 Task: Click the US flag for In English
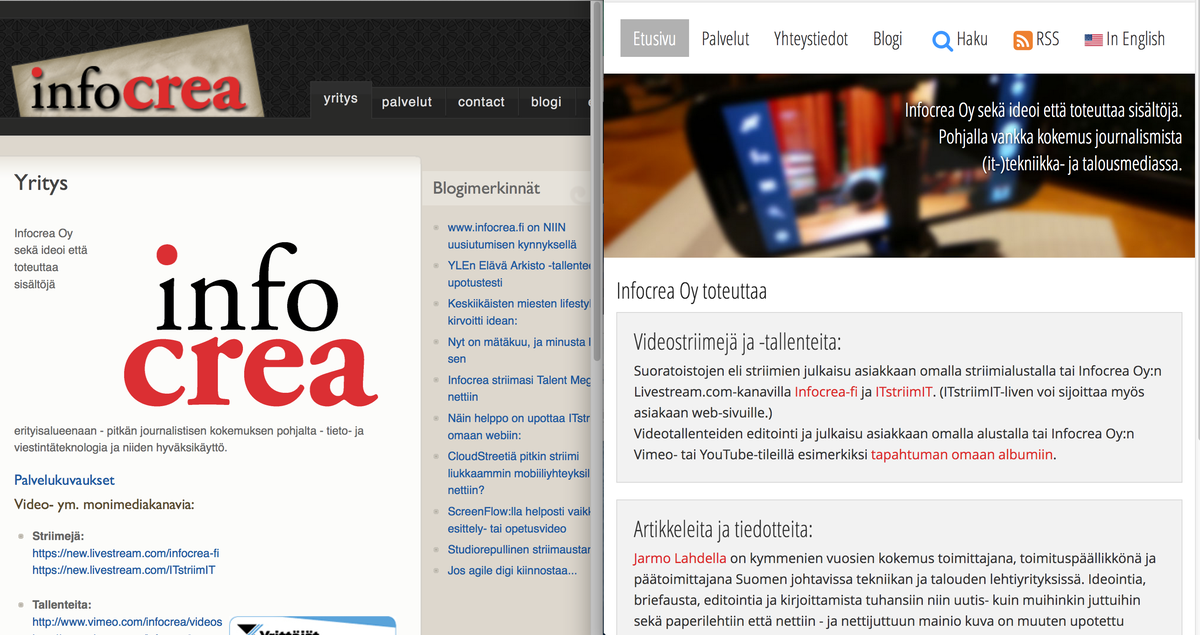click(1093, 40)
